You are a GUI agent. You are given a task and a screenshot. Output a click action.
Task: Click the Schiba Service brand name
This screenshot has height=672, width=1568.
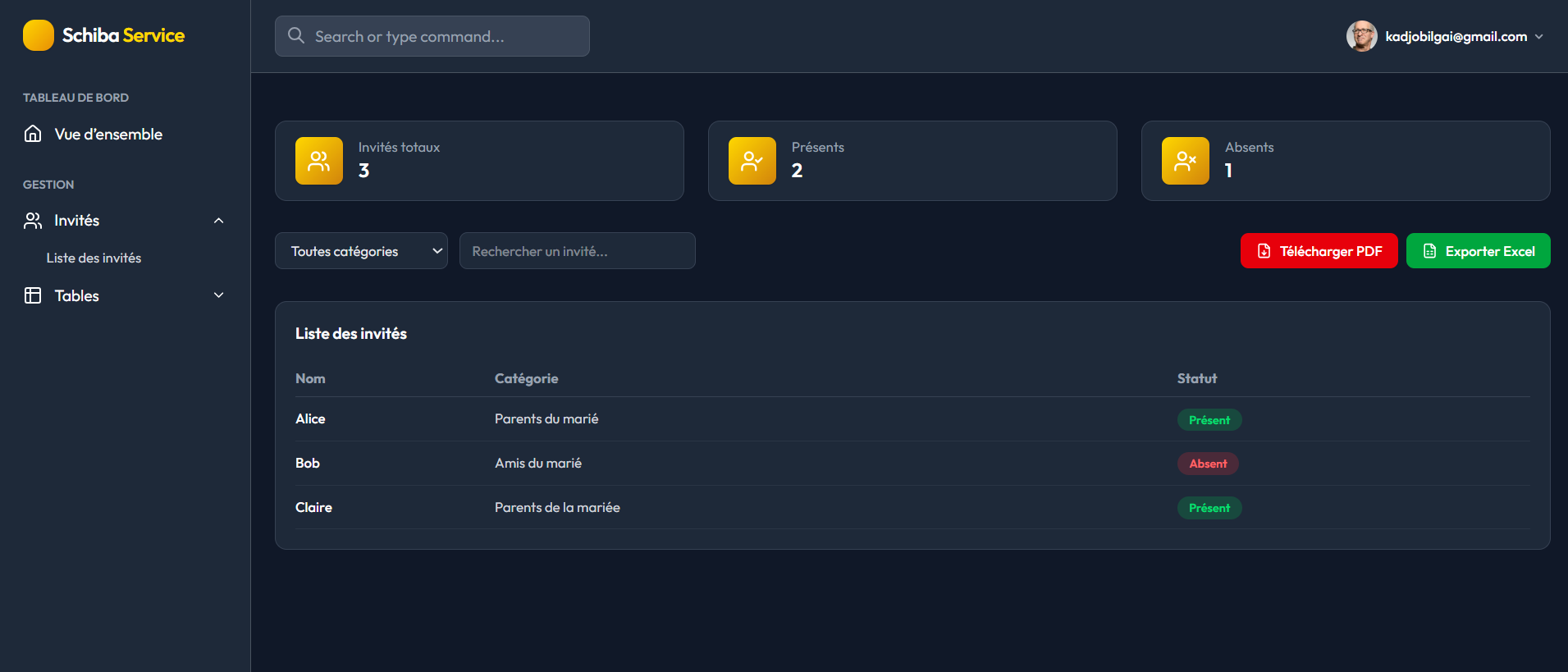(123, 35)
